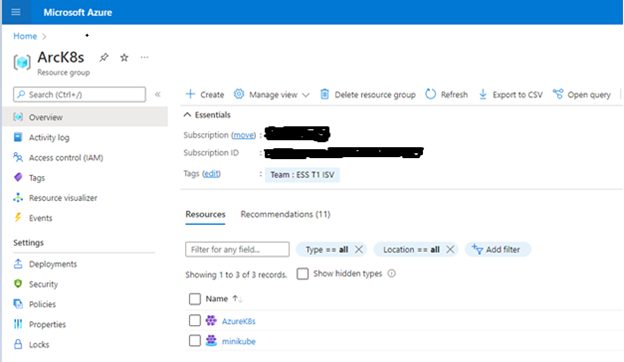Open the Location == all filter
This screenshot has height=362, width=624.
(x=411, y=249)
